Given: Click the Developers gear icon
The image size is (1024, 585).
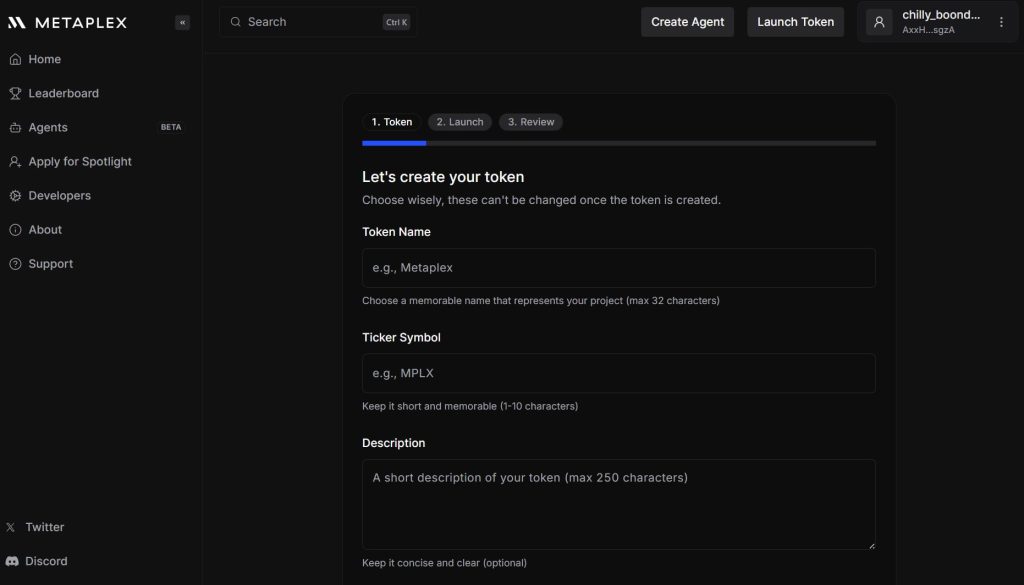Looking at the screenshot, I should (x=15, y=196).
